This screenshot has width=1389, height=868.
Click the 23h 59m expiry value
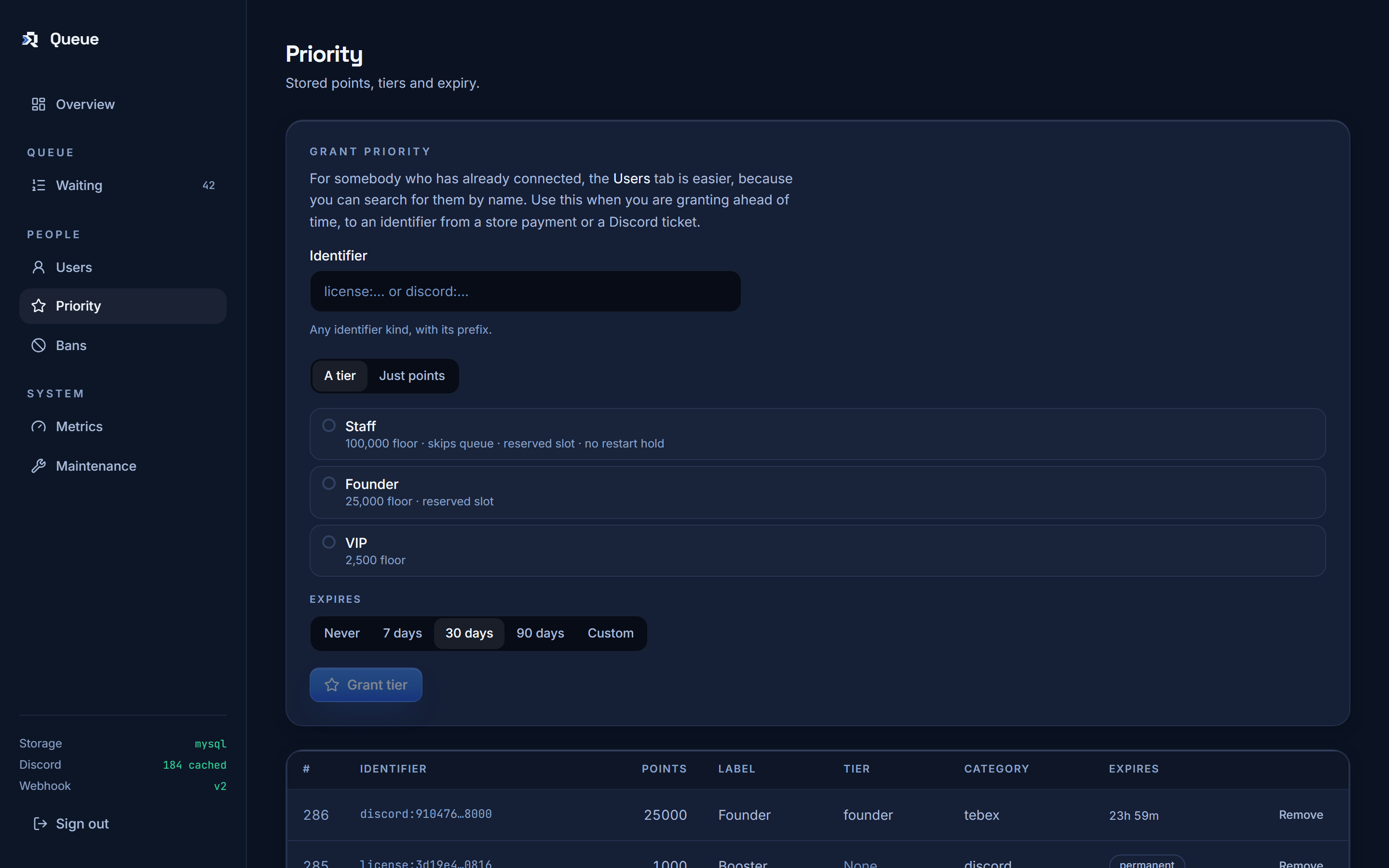point(1133,816)
